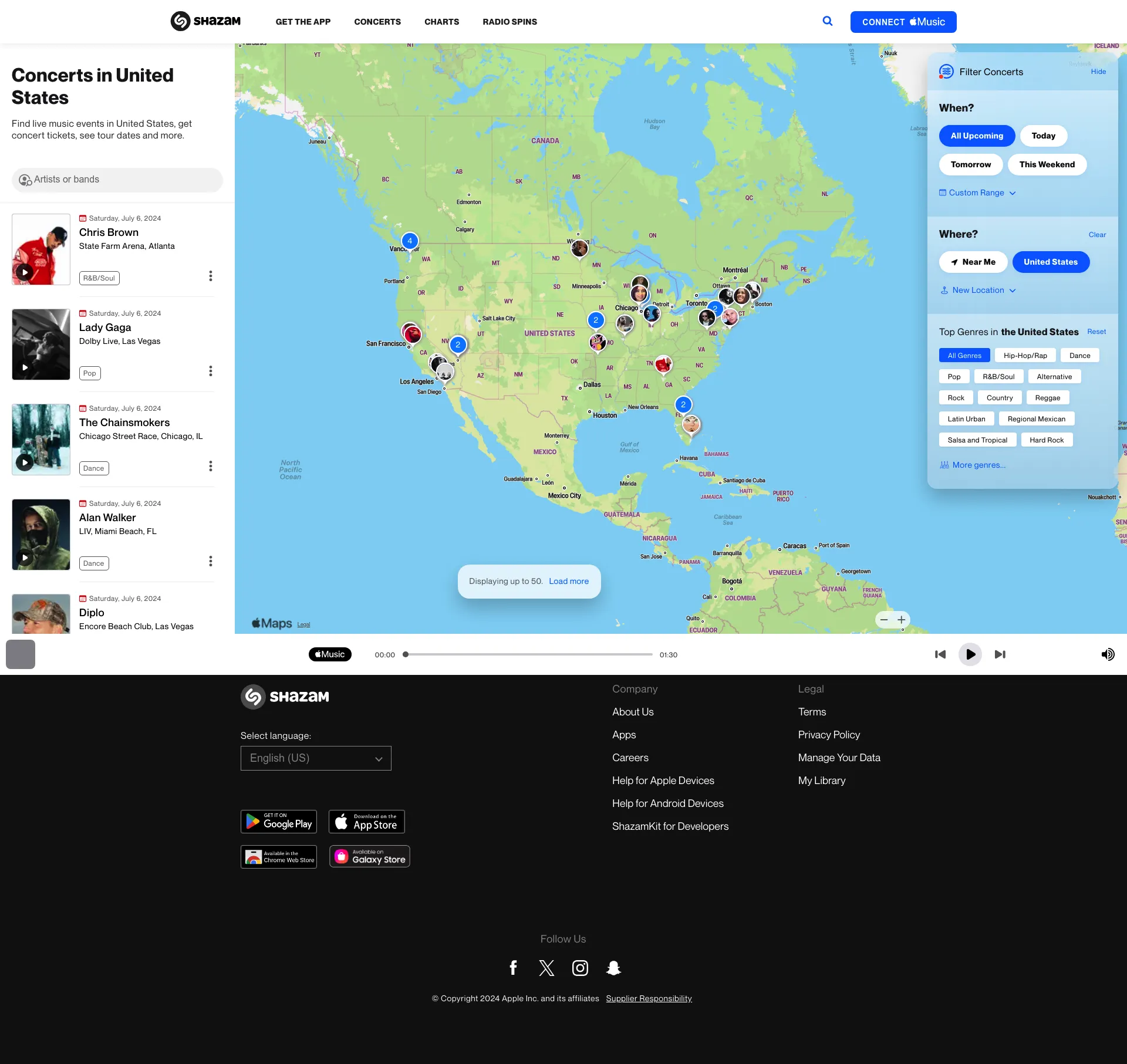Open the CHARTS menu tab
The width and height of the screenshot is (1127, 1064).
point(441,21)
